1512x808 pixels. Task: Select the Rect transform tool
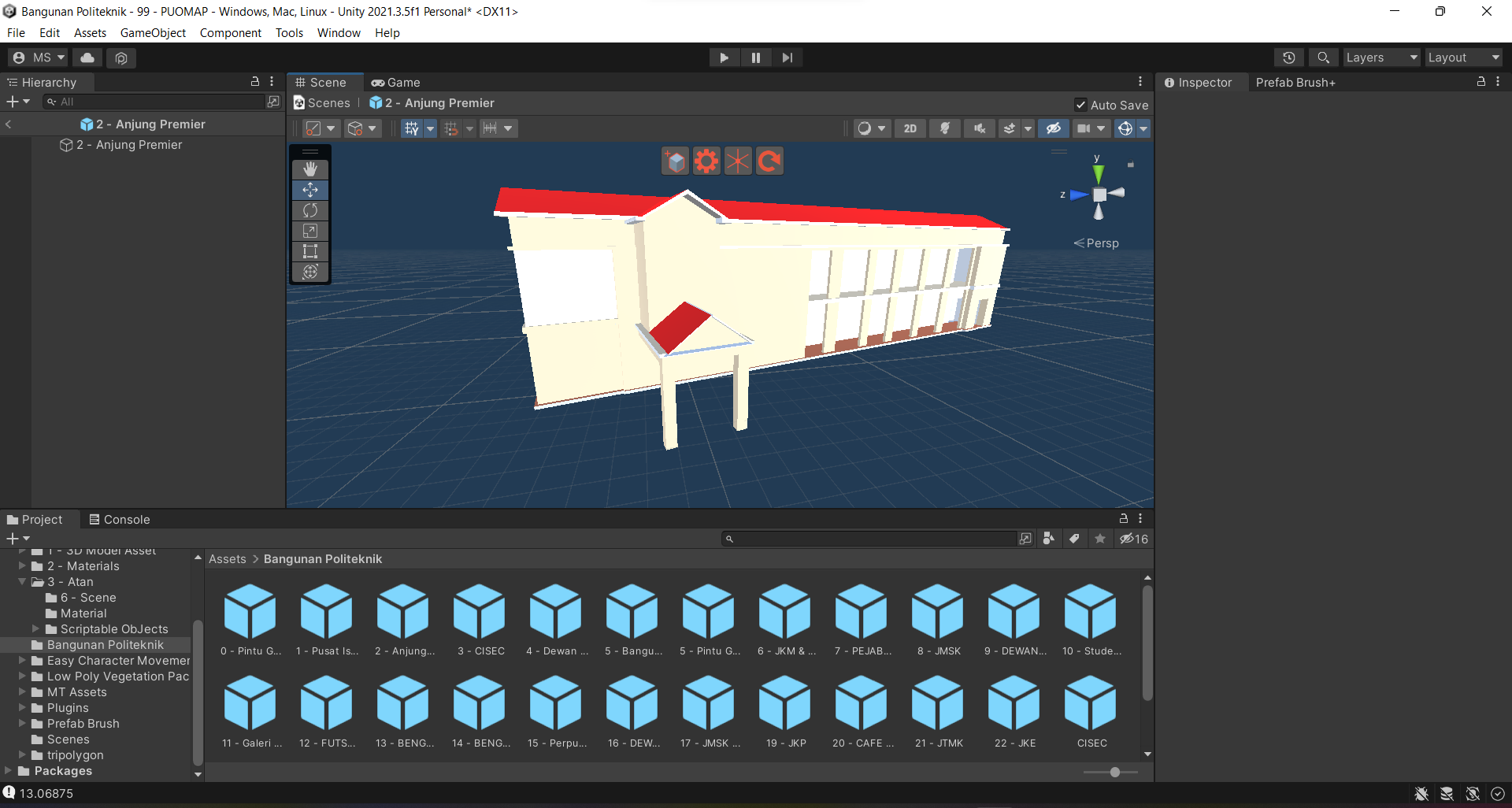click(x=310, y=251)
